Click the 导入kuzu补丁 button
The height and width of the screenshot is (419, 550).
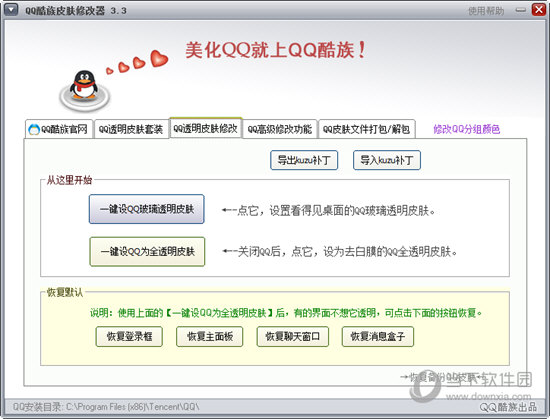click(x=387, y=160)
